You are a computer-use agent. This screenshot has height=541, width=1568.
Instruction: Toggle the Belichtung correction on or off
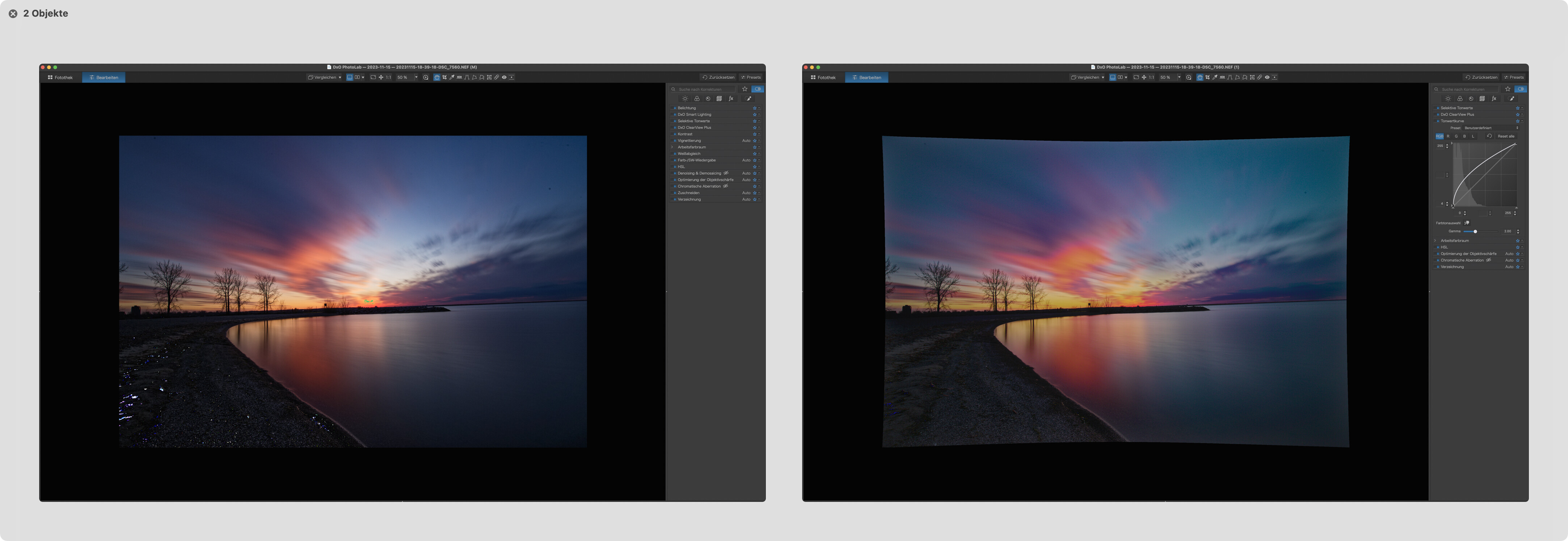[x=674, y=108]
